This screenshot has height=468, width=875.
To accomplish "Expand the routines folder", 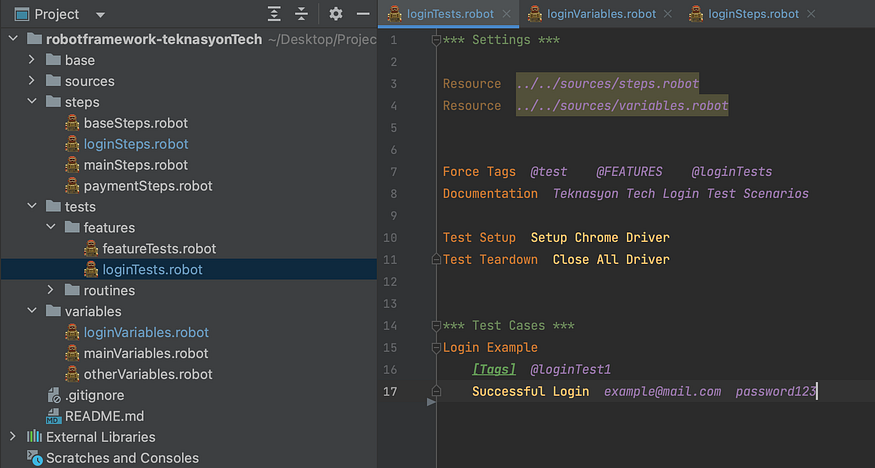I will pos(52,290).
